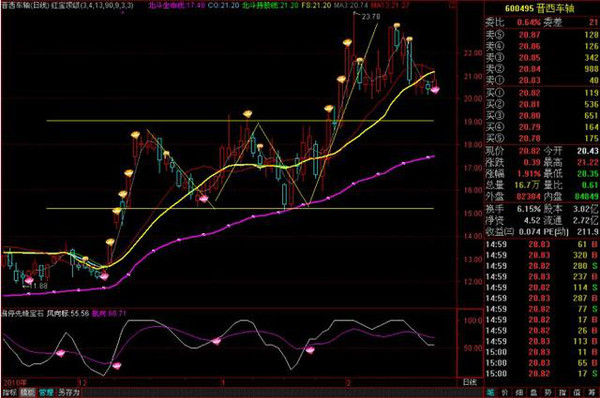Screen dimensions: 600x398
Task: Click the pink gem at the rightmost oscillator crossover
Action: [x=310, y=349]
